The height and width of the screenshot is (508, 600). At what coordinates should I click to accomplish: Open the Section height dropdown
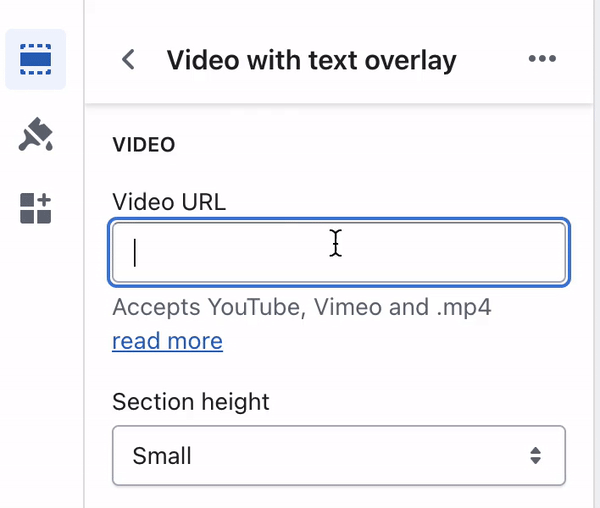(x=339, y=456)
